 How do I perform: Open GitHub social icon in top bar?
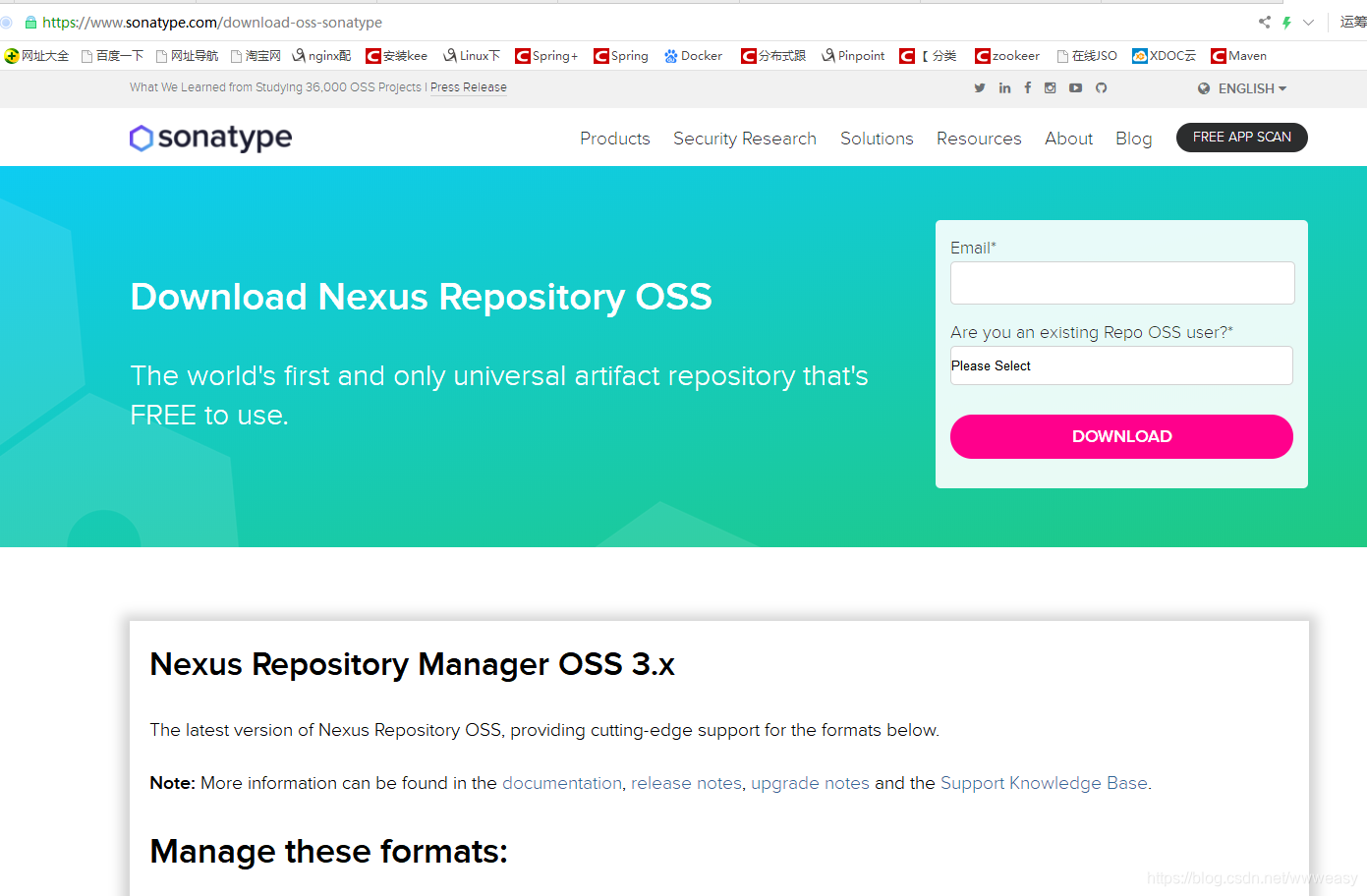tap(1102, 88)
